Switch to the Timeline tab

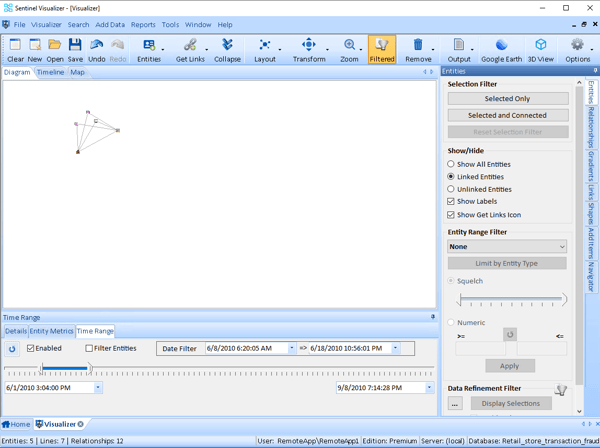[50, 73]
